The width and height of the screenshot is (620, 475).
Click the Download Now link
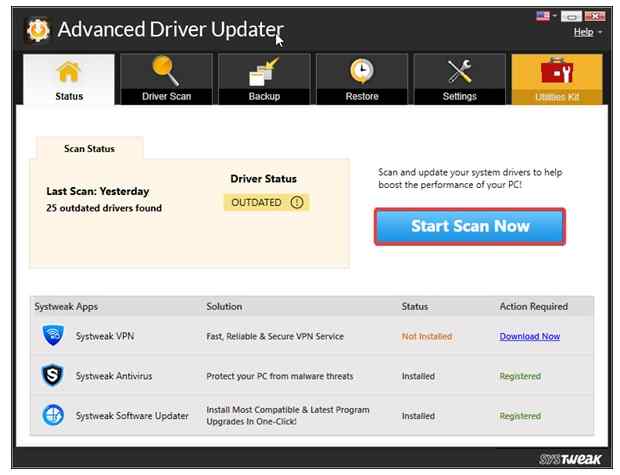(529, 337)
